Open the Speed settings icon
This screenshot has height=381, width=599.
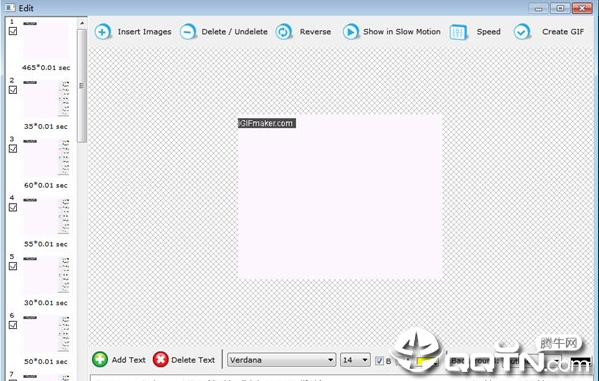pyautogui.click(x=458, y=32)
